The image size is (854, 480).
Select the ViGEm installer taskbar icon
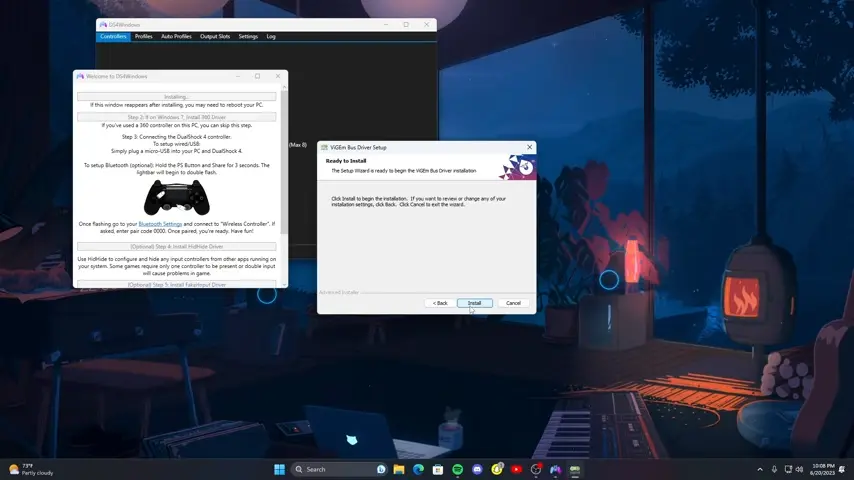click(x=575, y=469)
